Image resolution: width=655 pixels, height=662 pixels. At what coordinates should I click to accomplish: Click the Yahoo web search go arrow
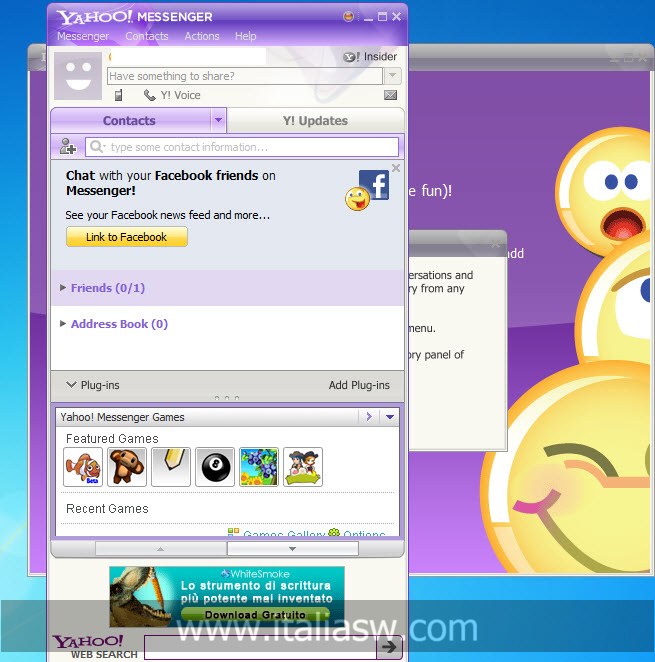(389, 647)
